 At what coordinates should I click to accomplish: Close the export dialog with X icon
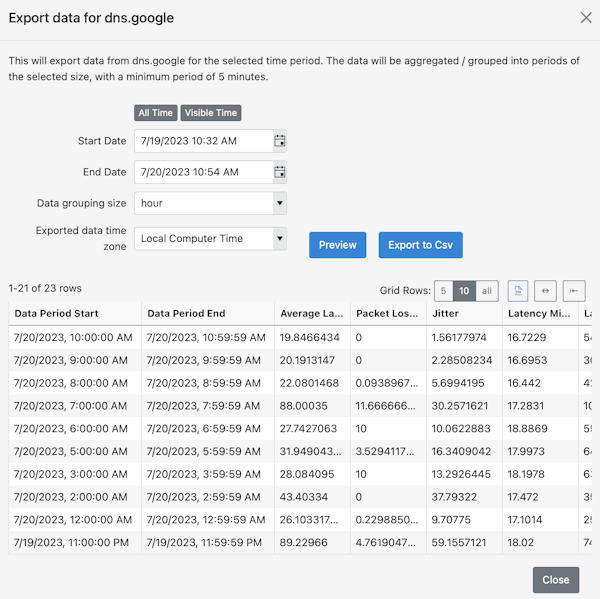point(586,17)
